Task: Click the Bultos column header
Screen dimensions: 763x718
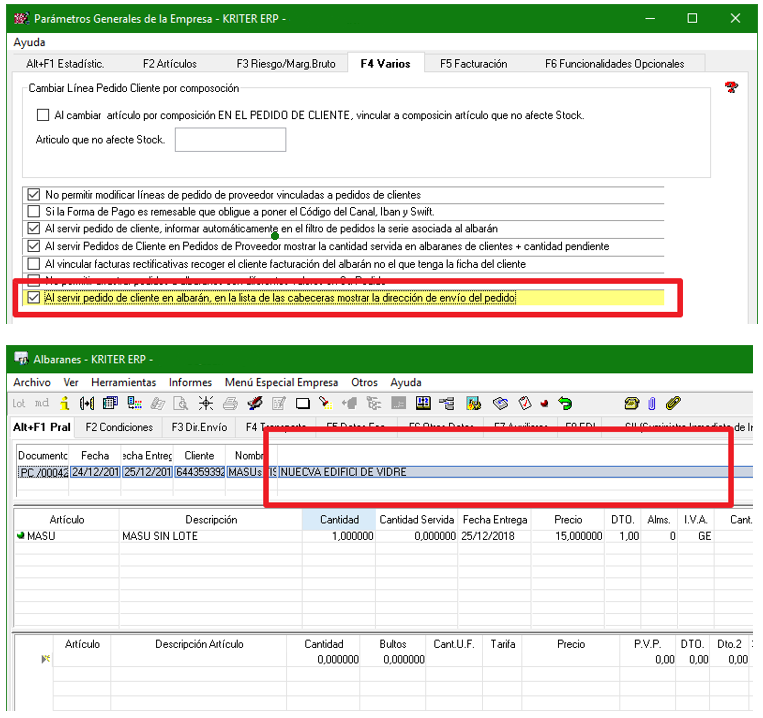Action: click(x=393, y=644)
